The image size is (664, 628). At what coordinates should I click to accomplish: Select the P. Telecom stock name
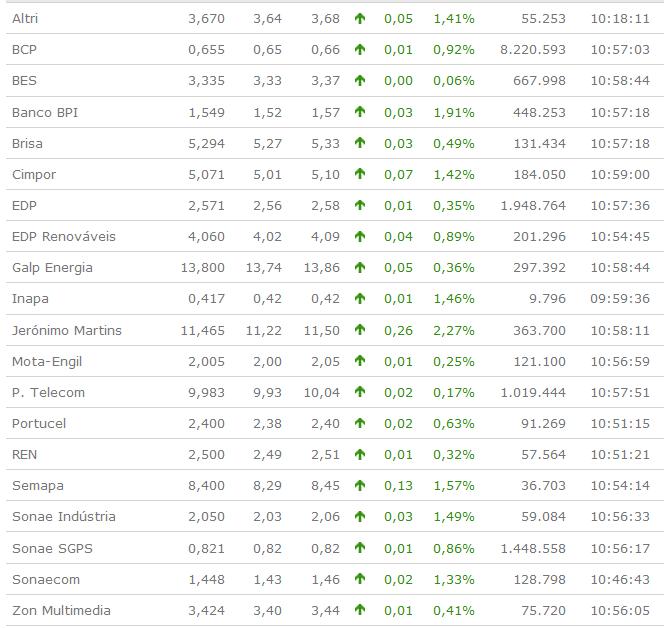click(x=48, y=393)
